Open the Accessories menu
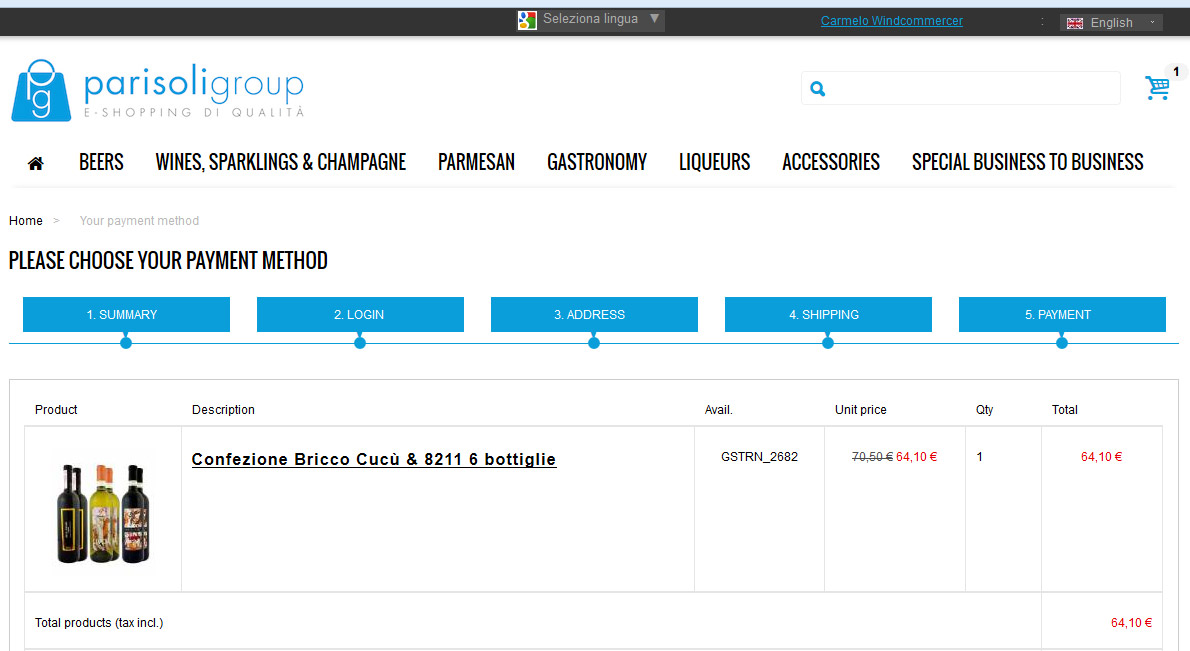 (831, 162)
